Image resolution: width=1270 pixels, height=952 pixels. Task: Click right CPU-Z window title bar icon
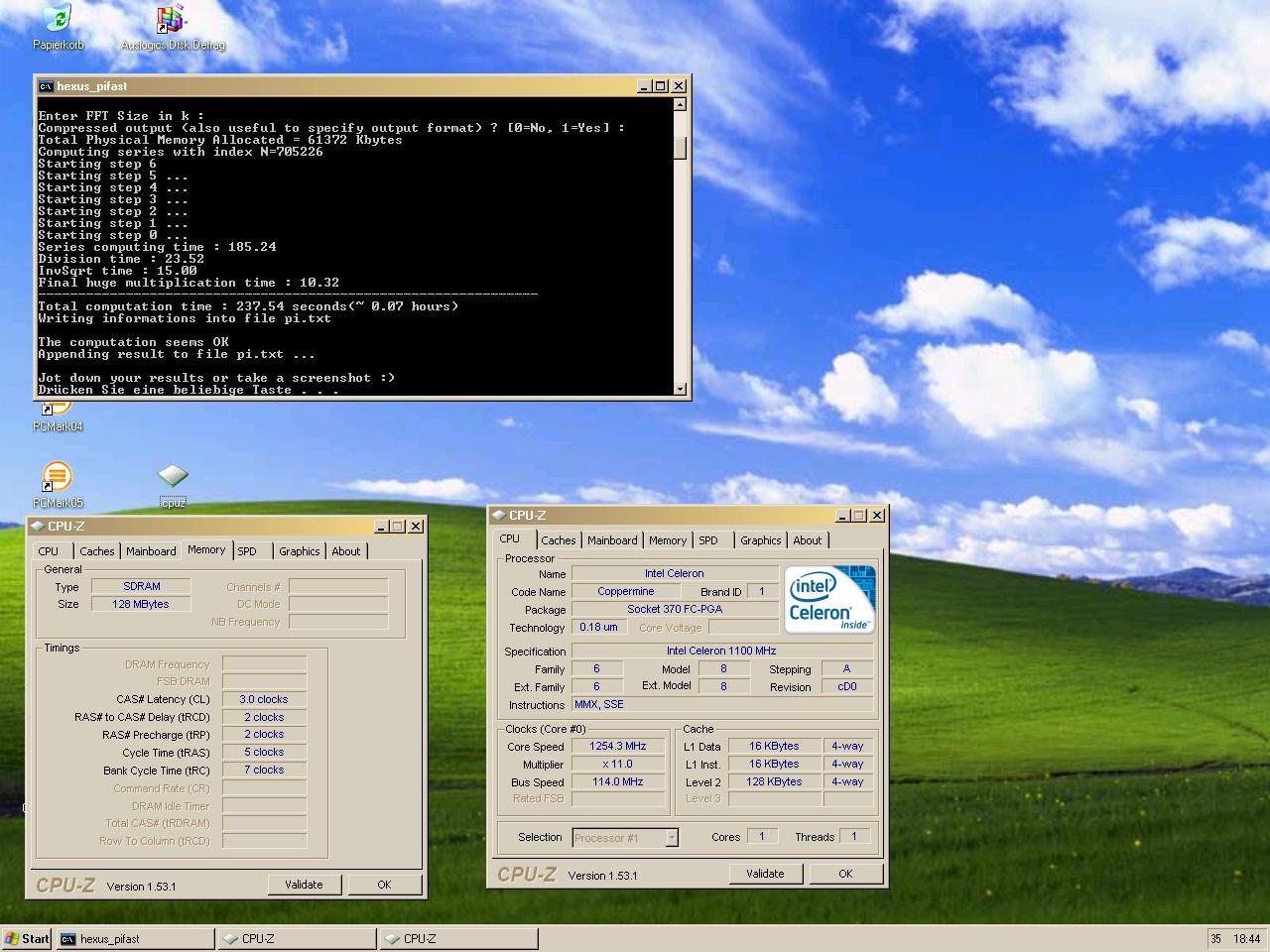pyautogui.click(x=499, y=516)
